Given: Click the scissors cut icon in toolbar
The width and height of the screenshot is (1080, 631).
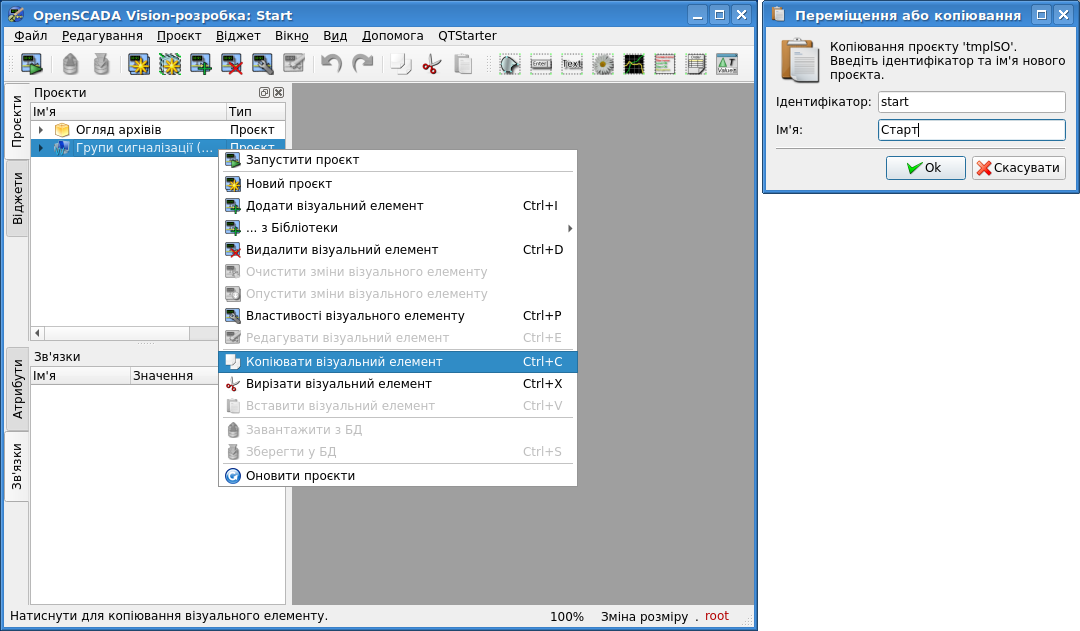Looking at the screenshot, I should [431, 65].
